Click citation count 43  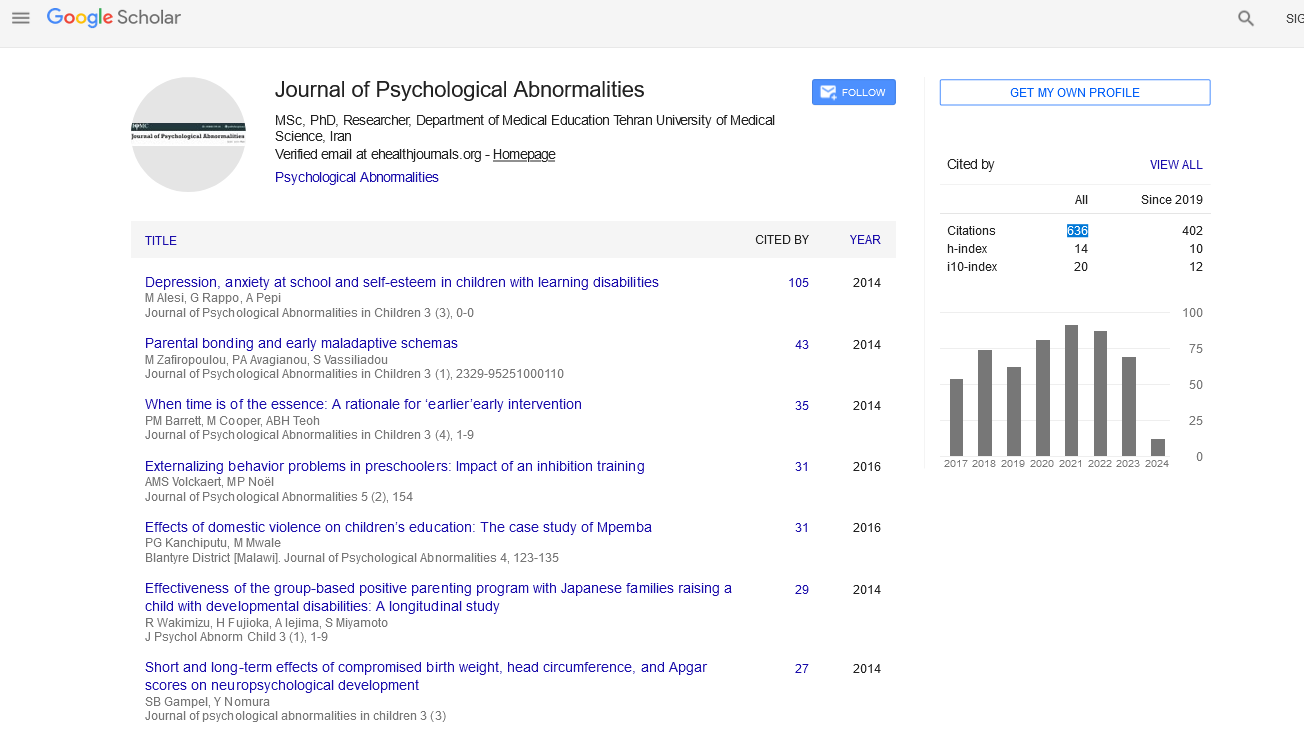point(802,345)
